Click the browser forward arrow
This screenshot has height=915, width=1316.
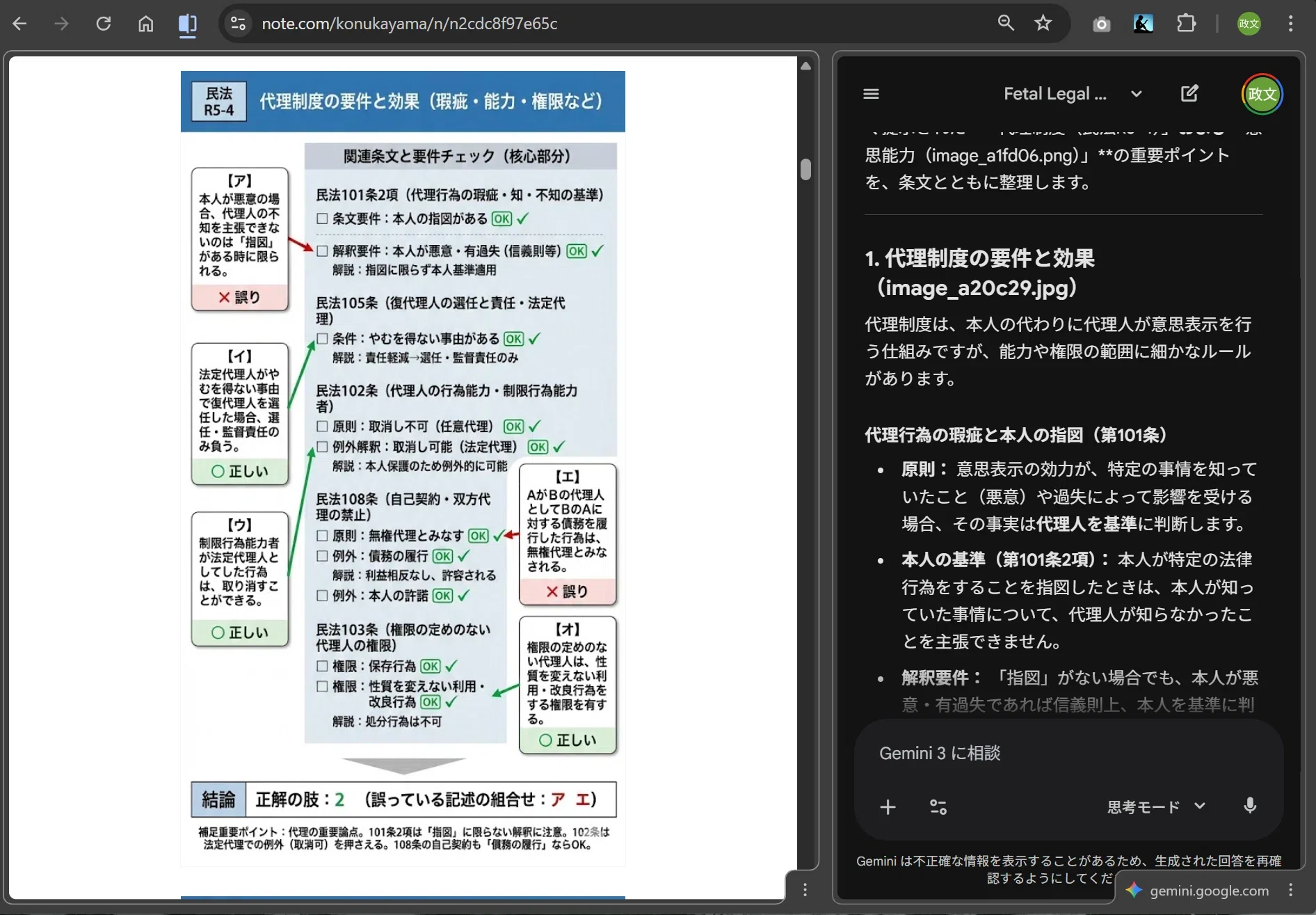click(61, 24)
